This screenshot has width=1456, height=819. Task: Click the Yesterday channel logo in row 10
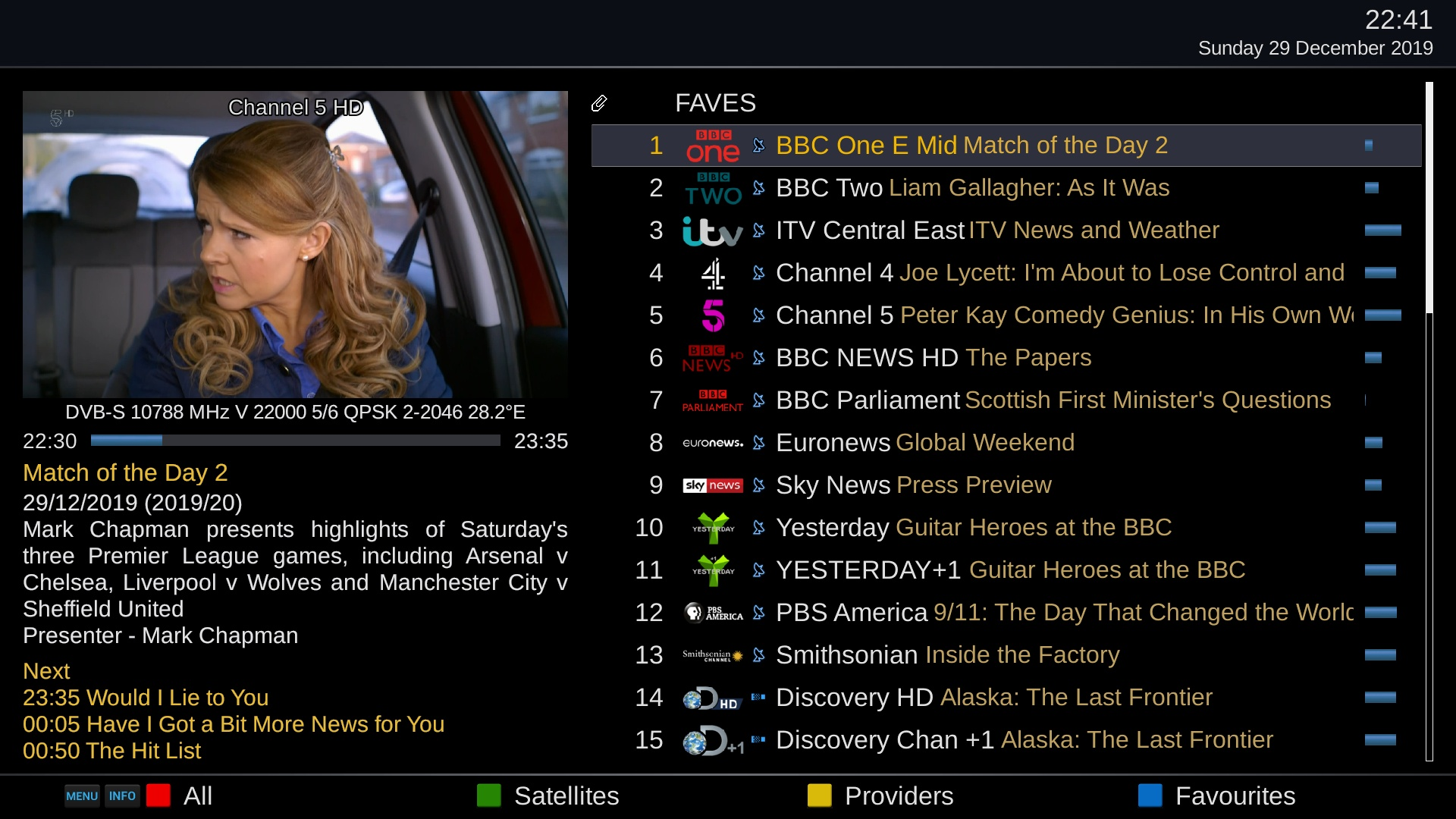713,528
